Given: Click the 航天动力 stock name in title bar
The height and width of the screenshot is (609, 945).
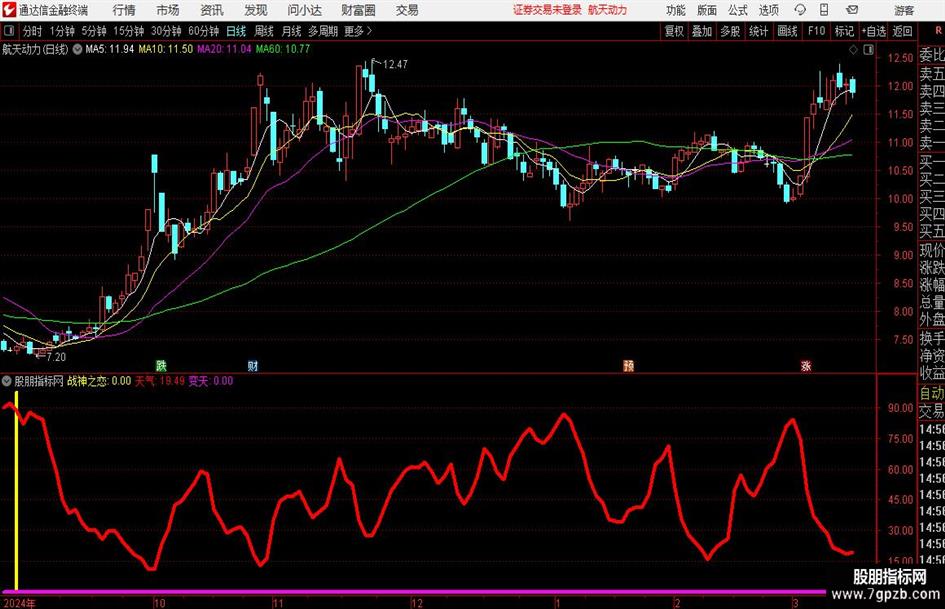Looking at the screenshot, I should point(608,10).
